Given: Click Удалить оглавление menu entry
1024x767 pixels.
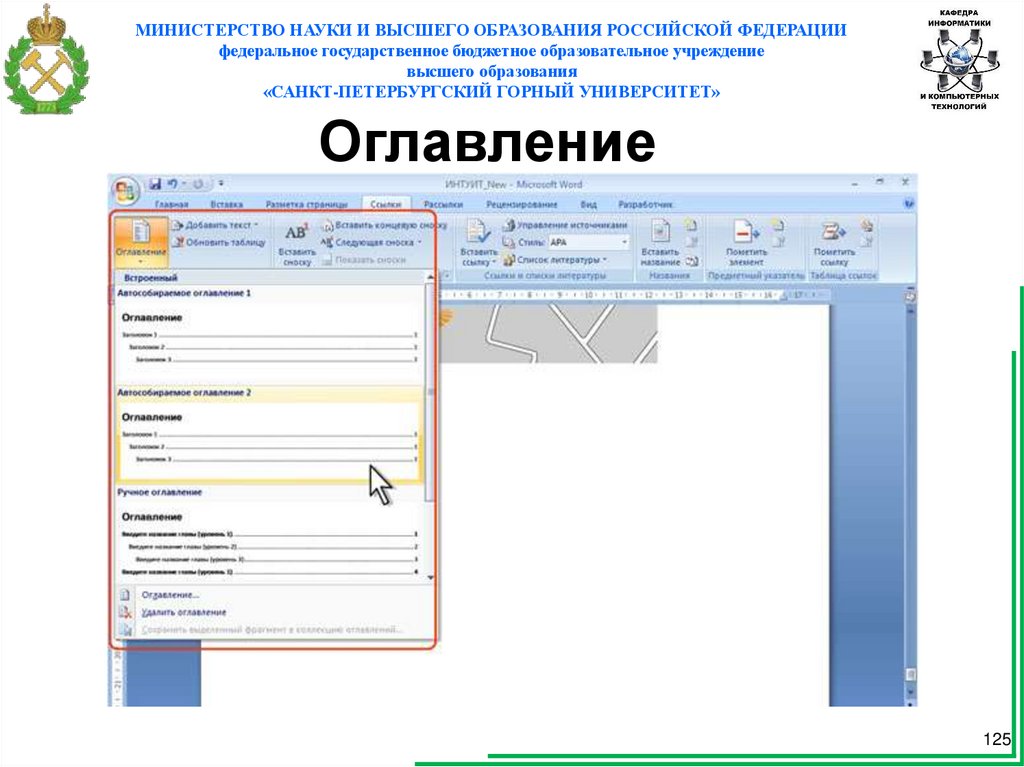Looking at the screenshot, I should [x=184, y=613].
